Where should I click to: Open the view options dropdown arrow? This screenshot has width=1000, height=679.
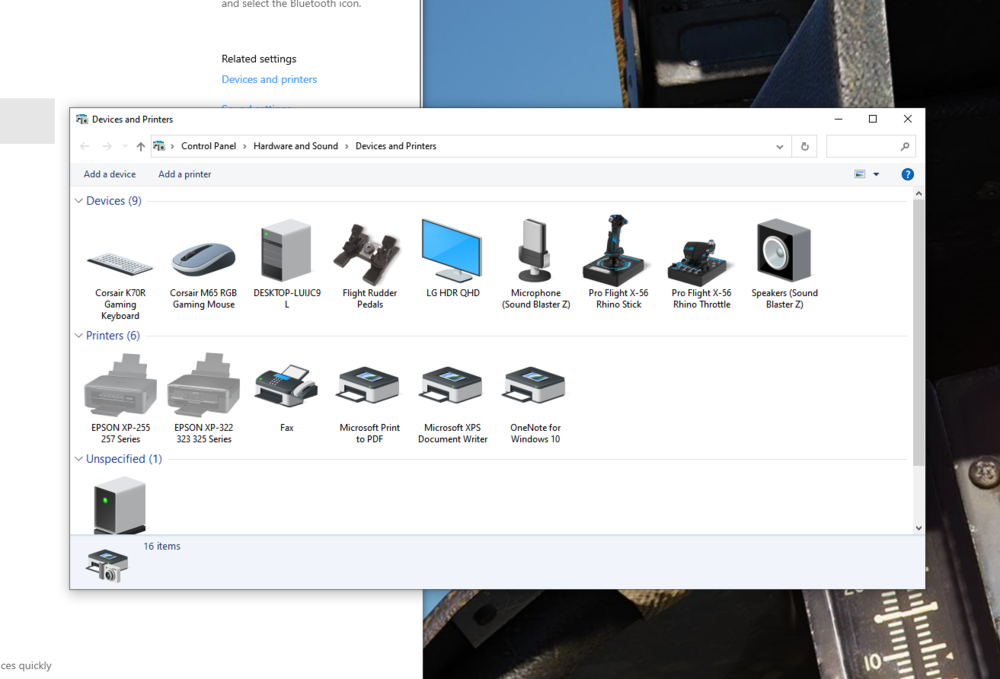click(876, 174)
